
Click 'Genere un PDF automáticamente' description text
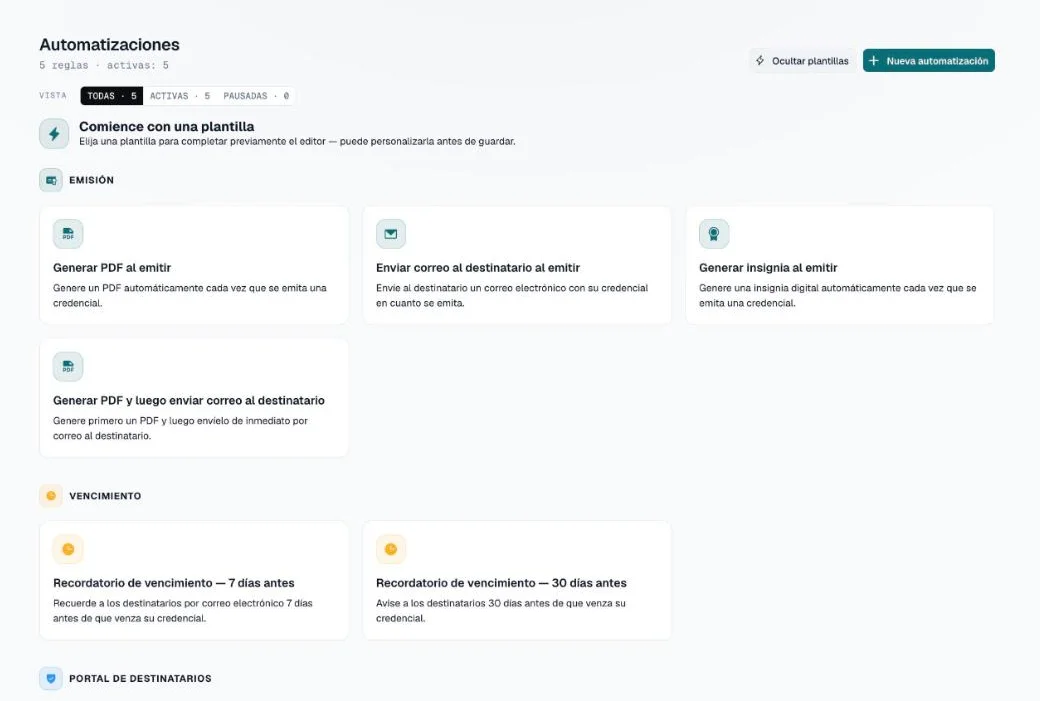point(190,295)
